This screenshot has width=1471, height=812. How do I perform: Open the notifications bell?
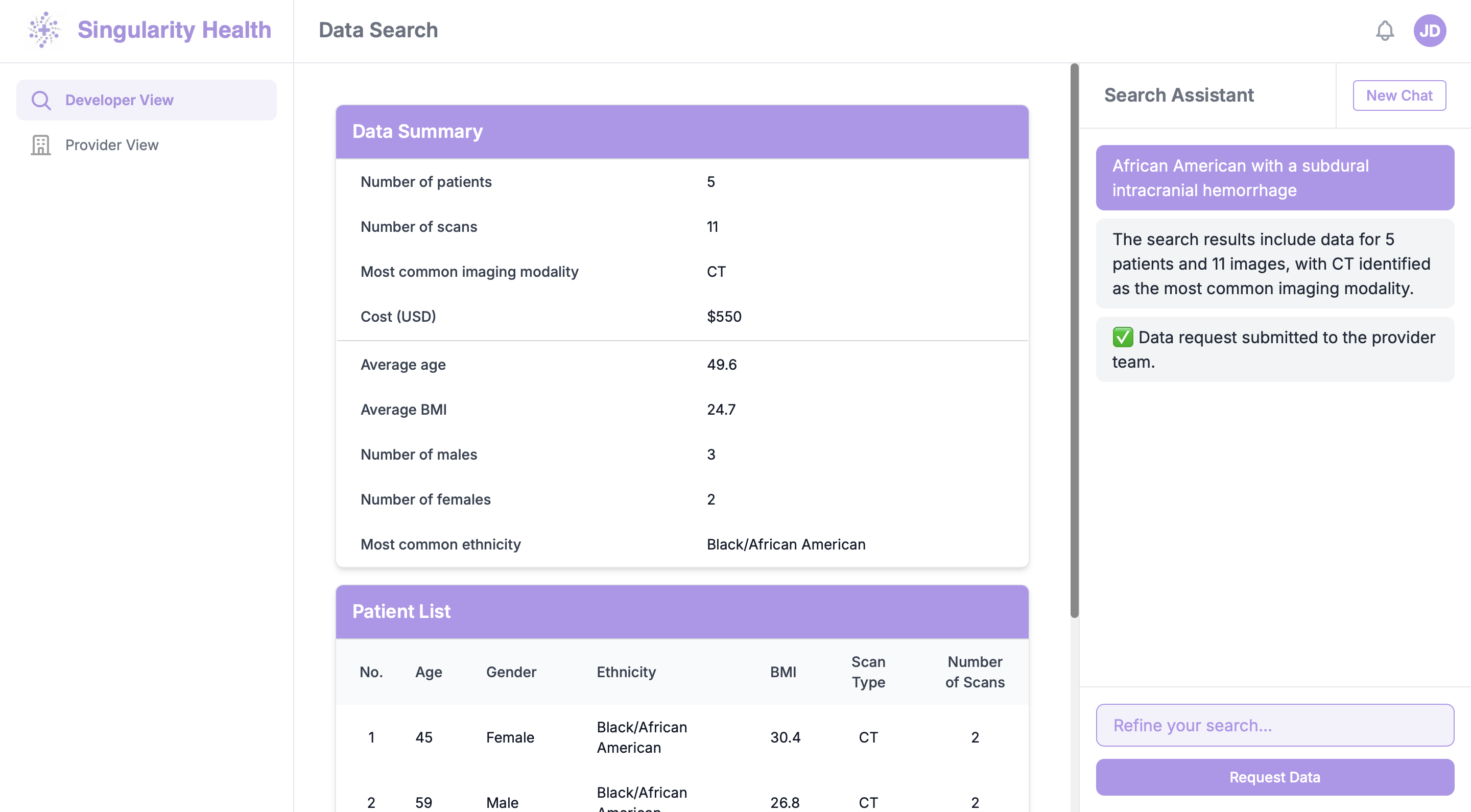coord(1384,30)
